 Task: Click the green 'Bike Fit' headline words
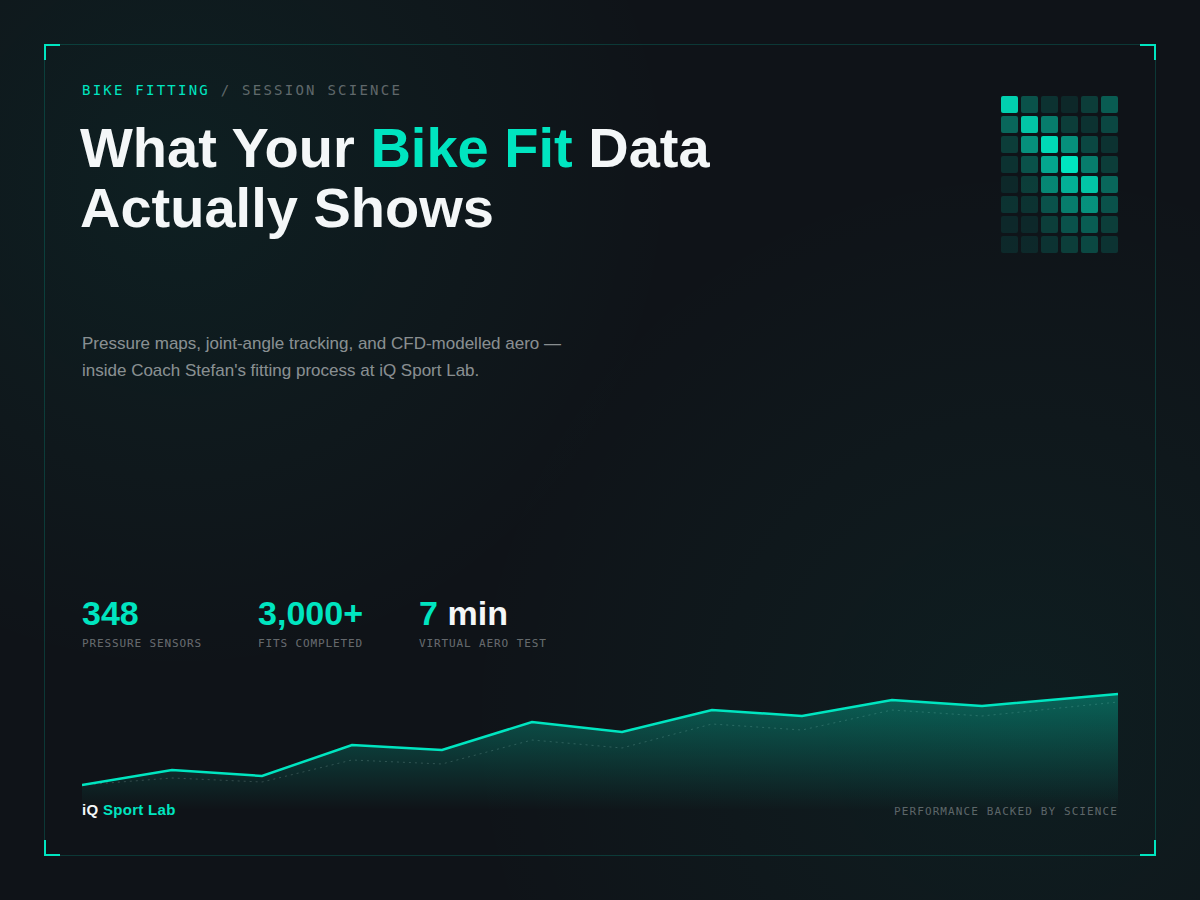pyautogui.click(x=471, y=148)
